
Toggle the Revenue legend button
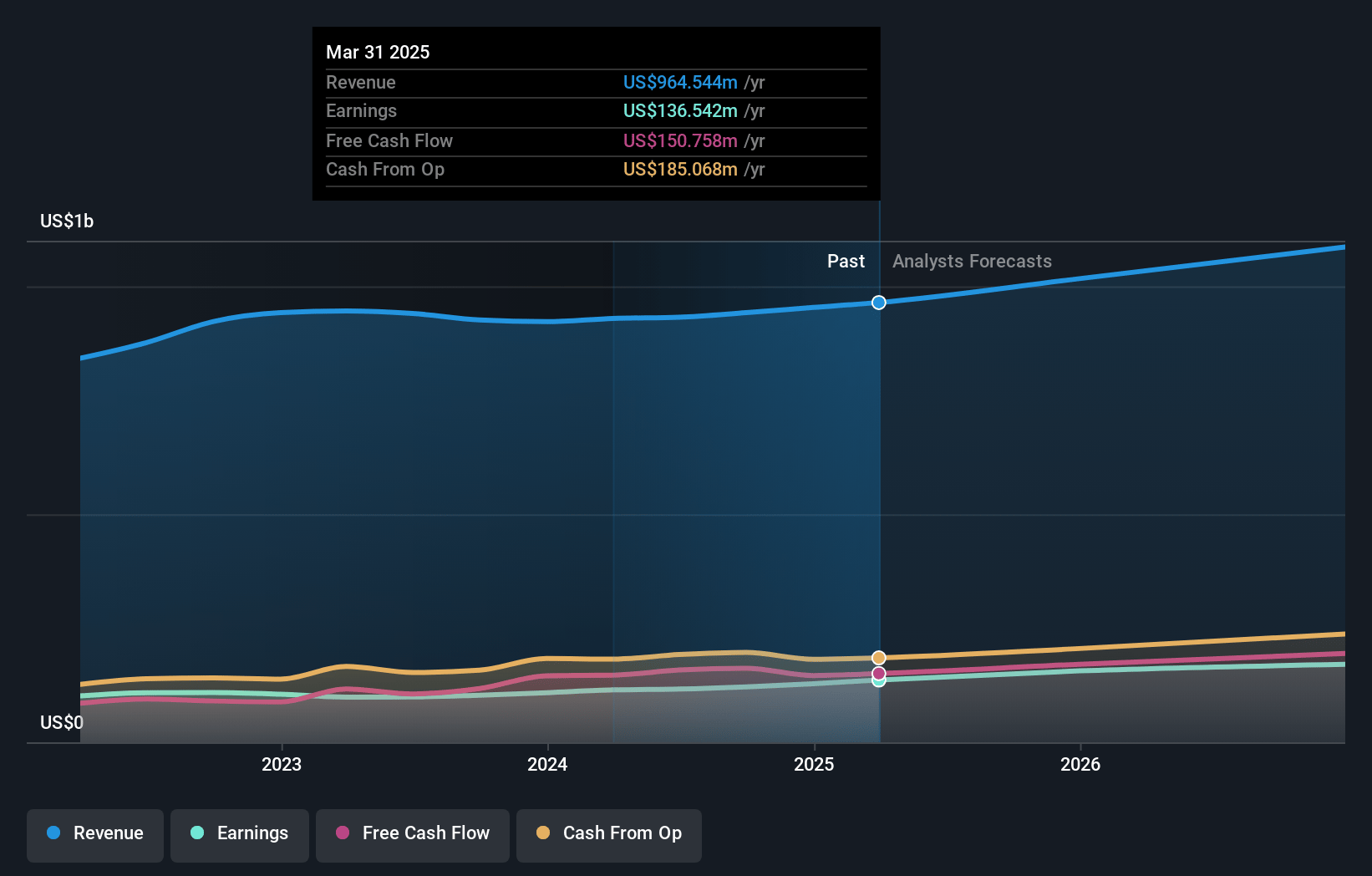(x=95, y=835)
